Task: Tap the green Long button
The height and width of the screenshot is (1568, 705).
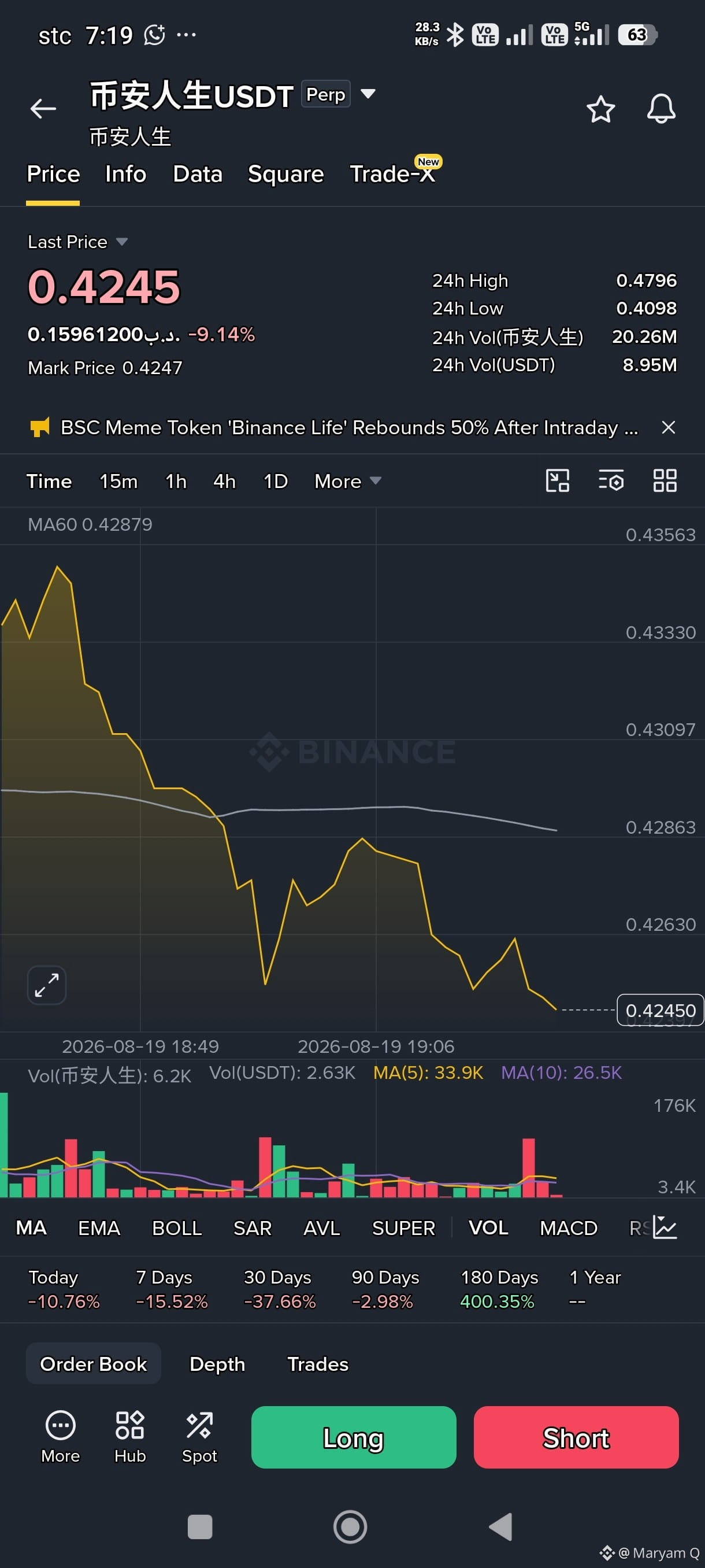Action: pos(354,1437)
